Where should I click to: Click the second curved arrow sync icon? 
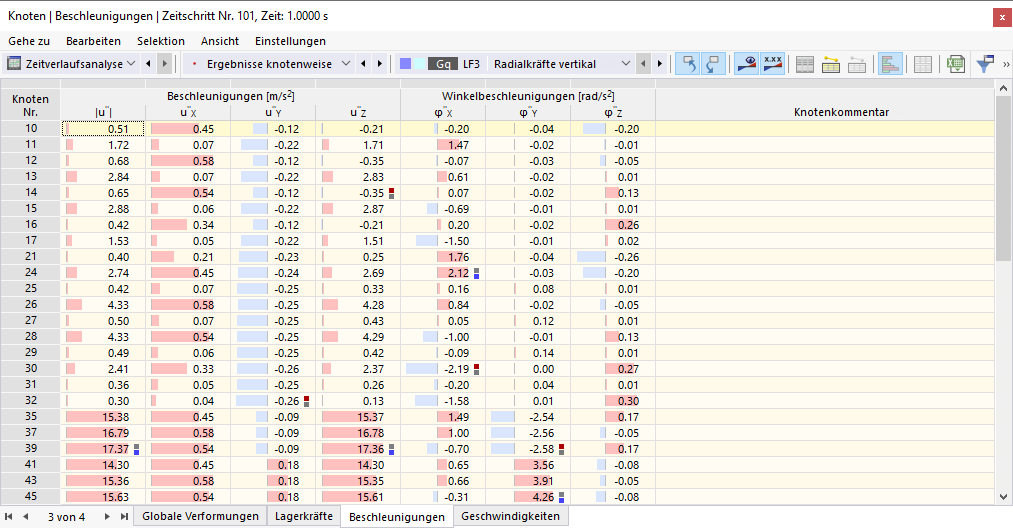(x=713, y=64)
